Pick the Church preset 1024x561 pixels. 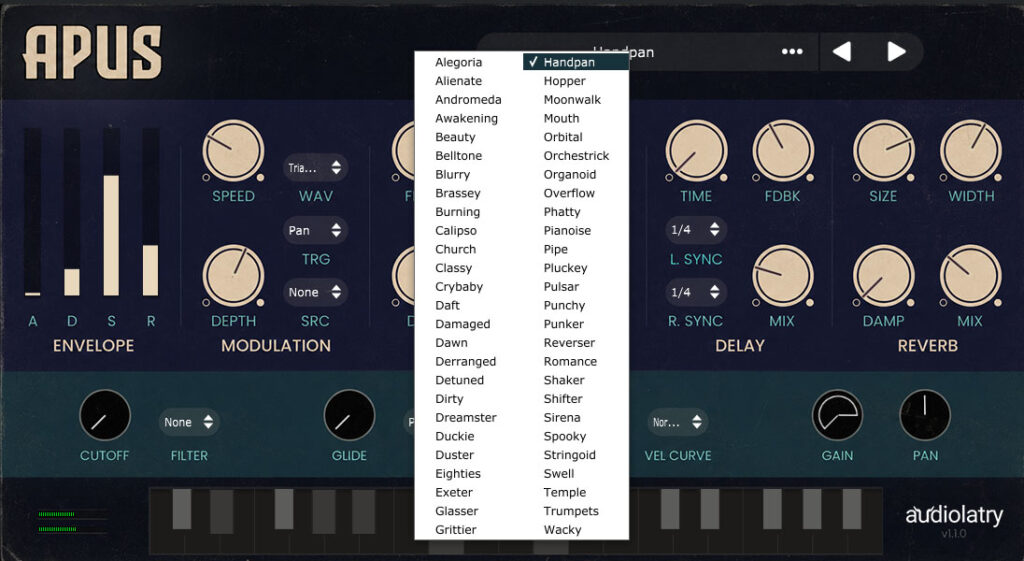point(455,249)
